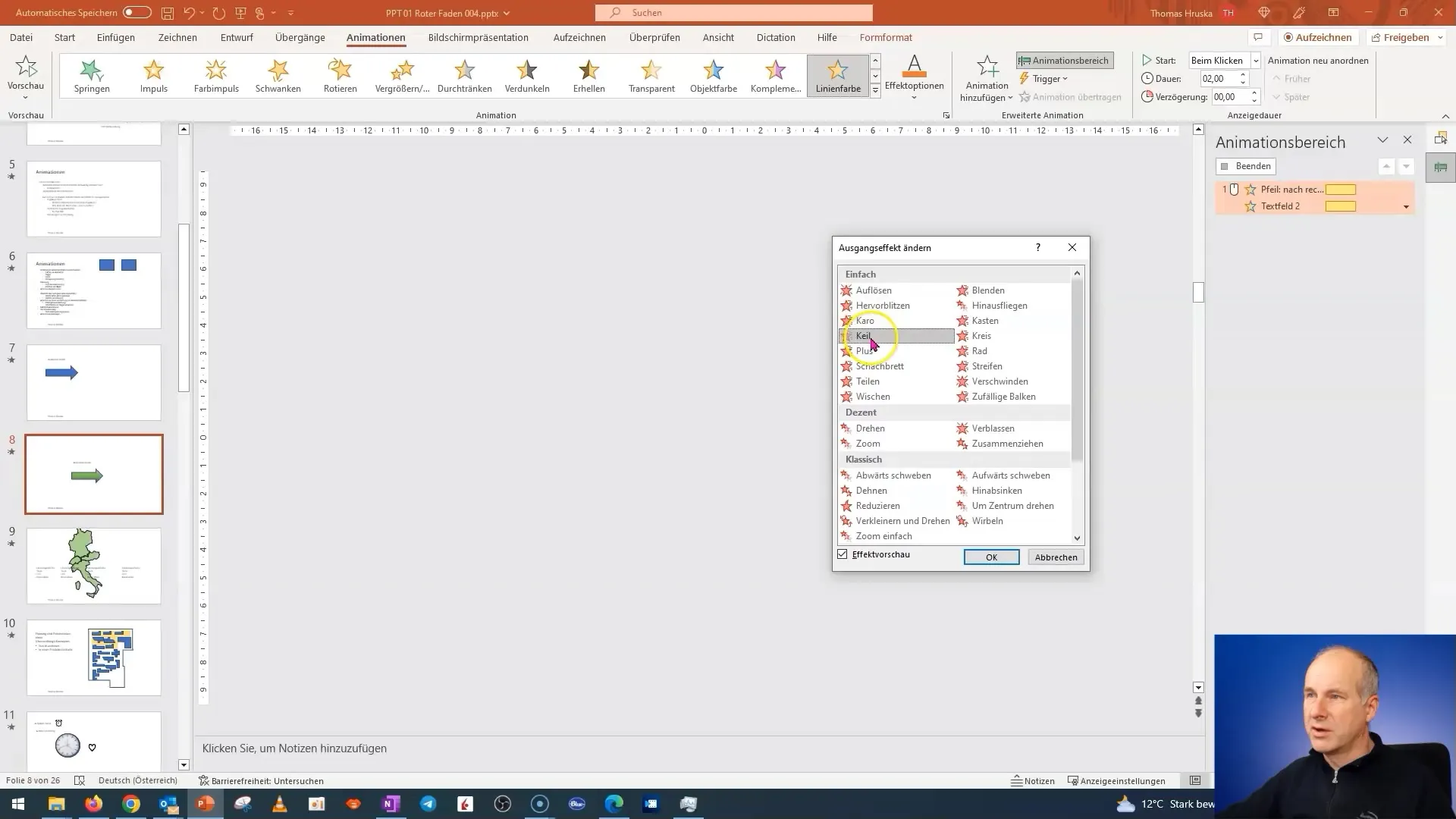
Task: Scroll down in effect list
Action: 1079,538
